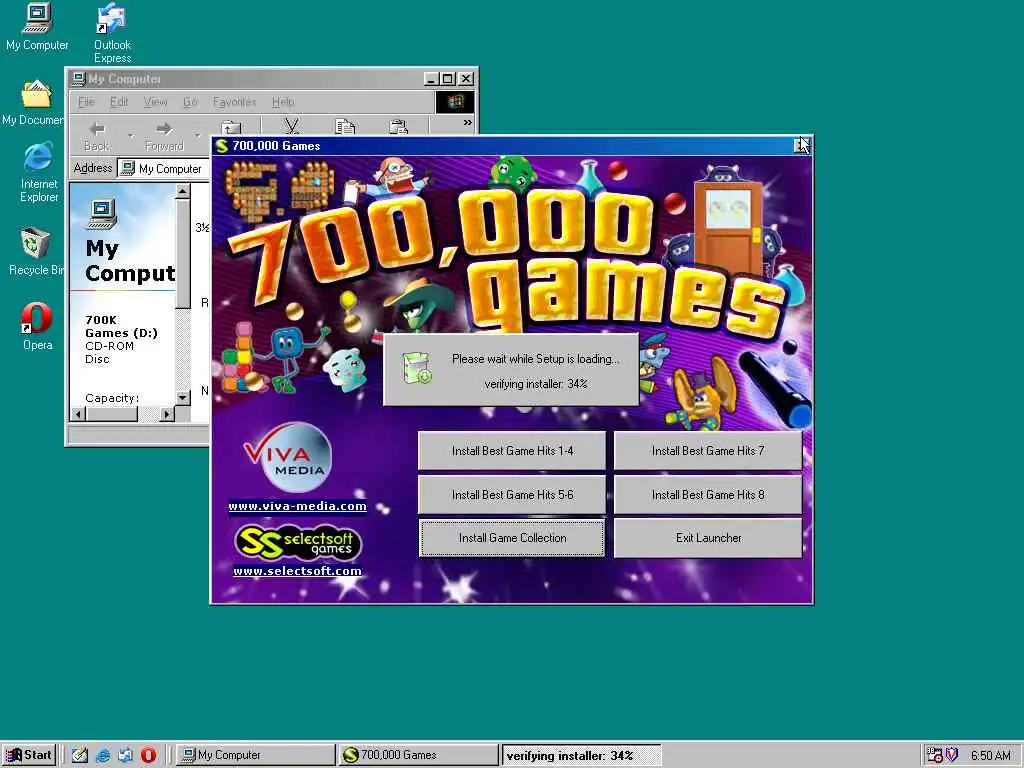Open the My Documents desktop folder
The height and width of the screenshot is (768, 1024).
coord(34,103)
